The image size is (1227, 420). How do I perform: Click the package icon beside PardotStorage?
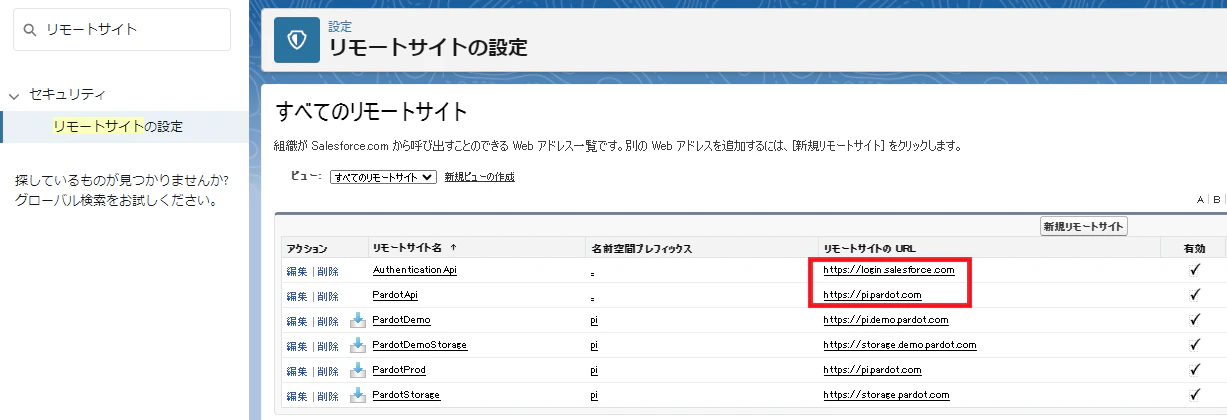pyautogui.click(x=358, y=395)
